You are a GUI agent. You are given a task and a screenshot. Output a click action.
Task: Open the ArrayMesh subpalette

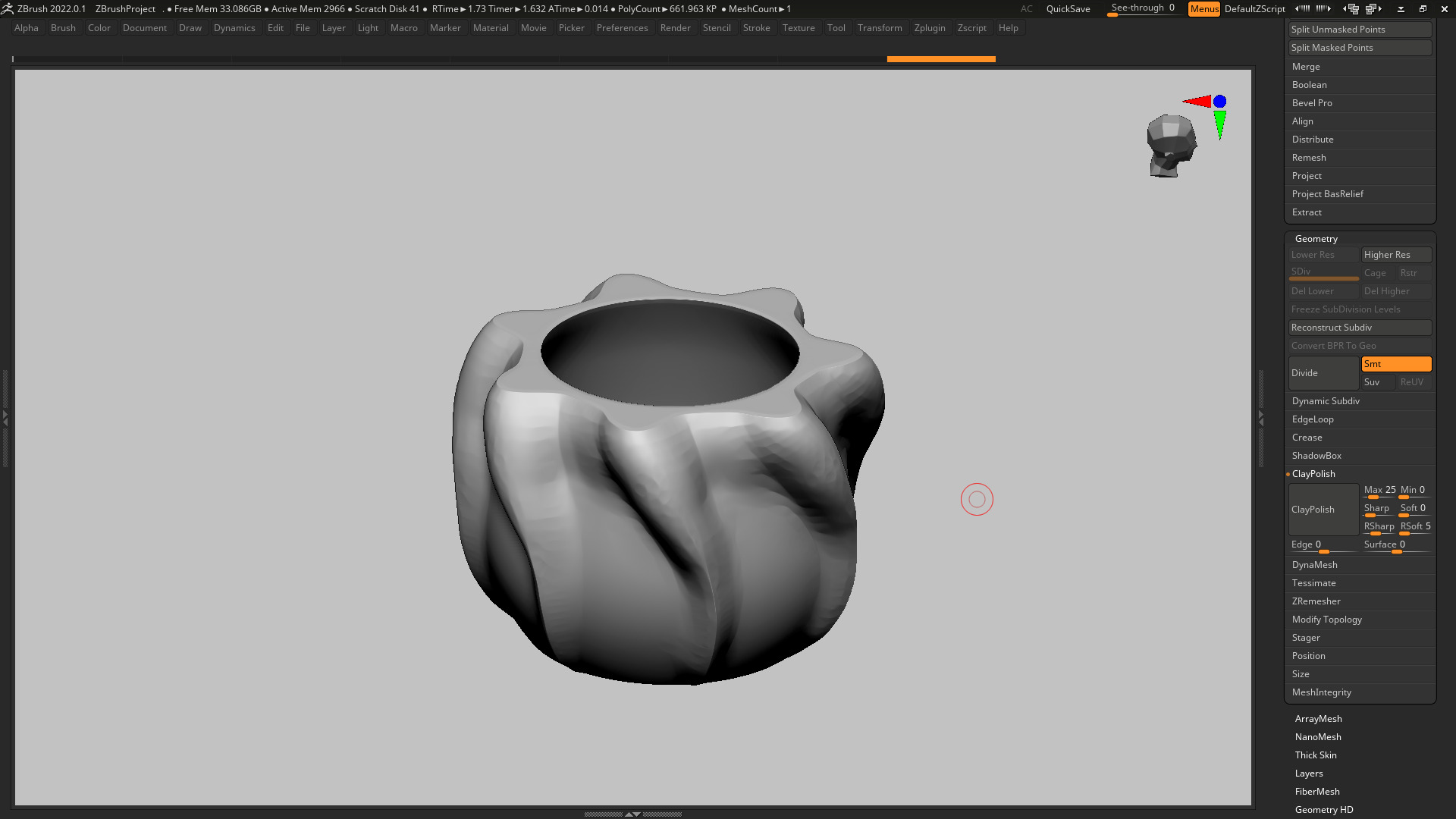pos(1318,719)
